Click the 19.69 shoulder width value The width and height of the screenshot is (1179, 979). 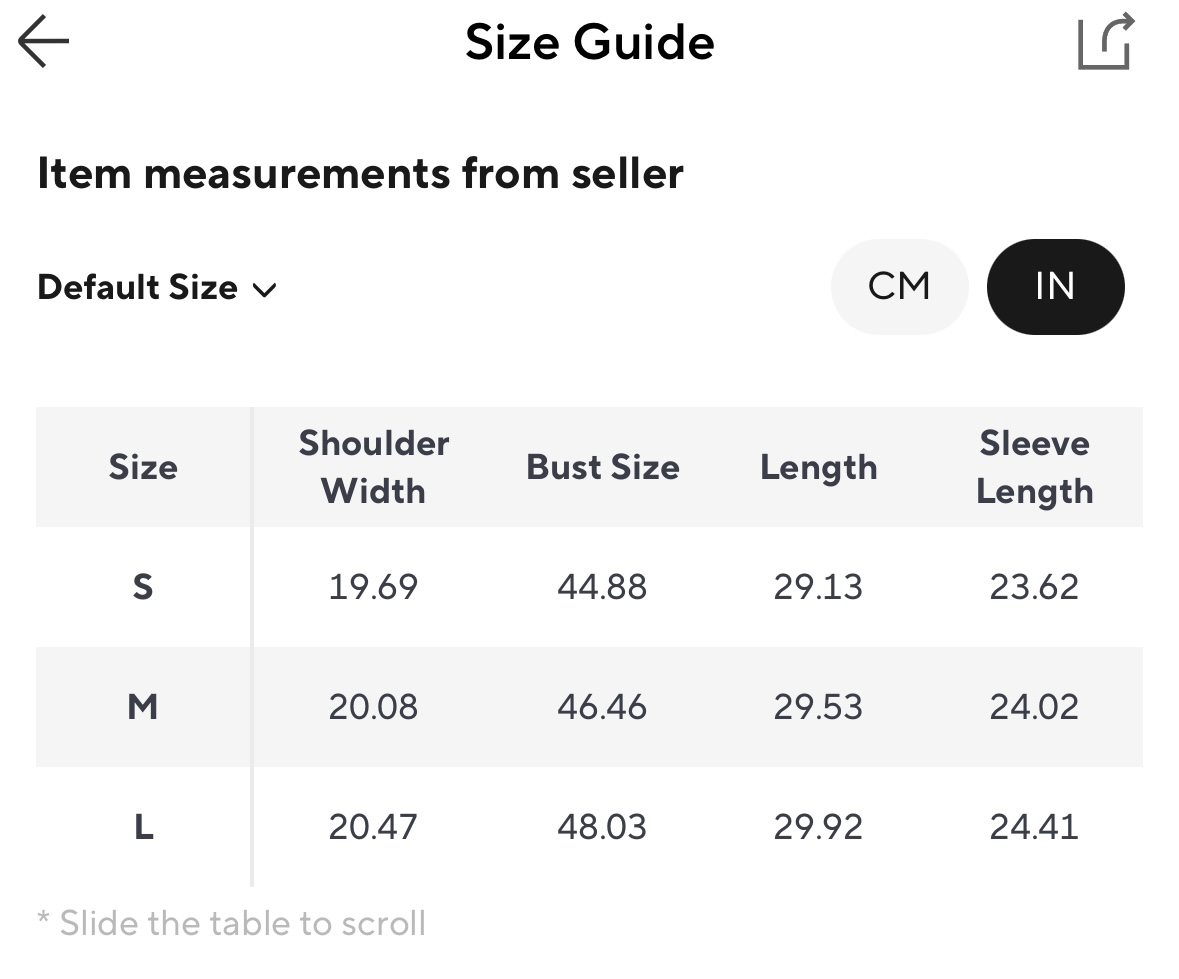[x=373, y=586]
